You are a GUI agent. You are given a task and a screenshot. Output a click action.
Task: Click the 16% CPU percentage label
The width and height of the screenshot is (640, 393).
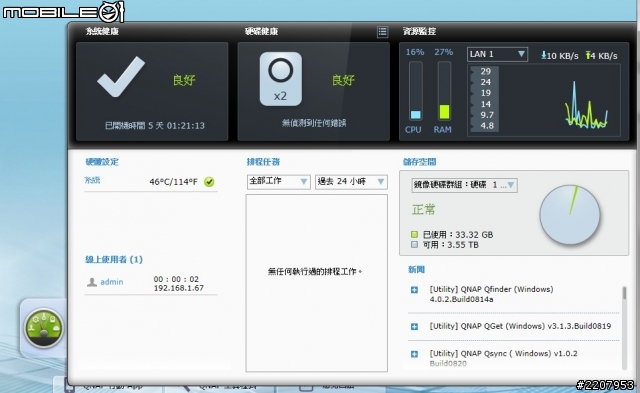click(415, 52)
